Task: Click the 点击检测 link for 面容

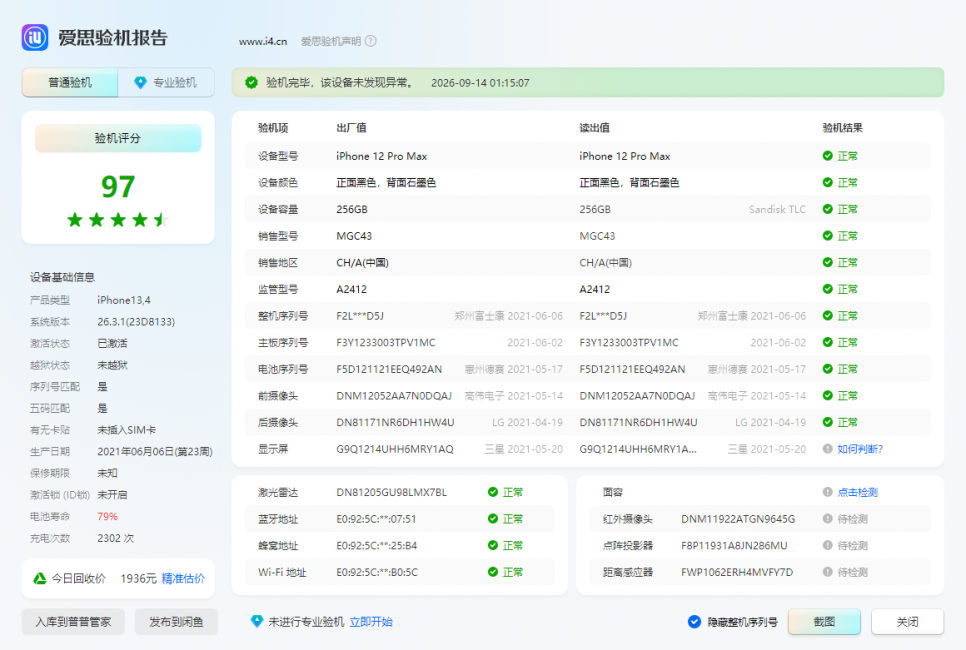Action: [x=858, y=492]
